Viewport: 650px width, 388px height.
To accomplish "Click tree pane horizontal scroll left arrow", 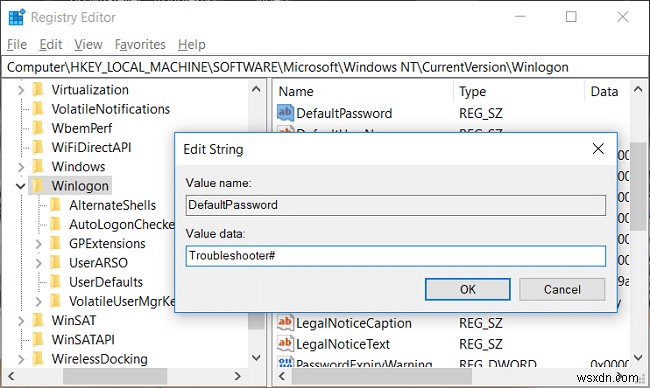I will click(11, 376).
